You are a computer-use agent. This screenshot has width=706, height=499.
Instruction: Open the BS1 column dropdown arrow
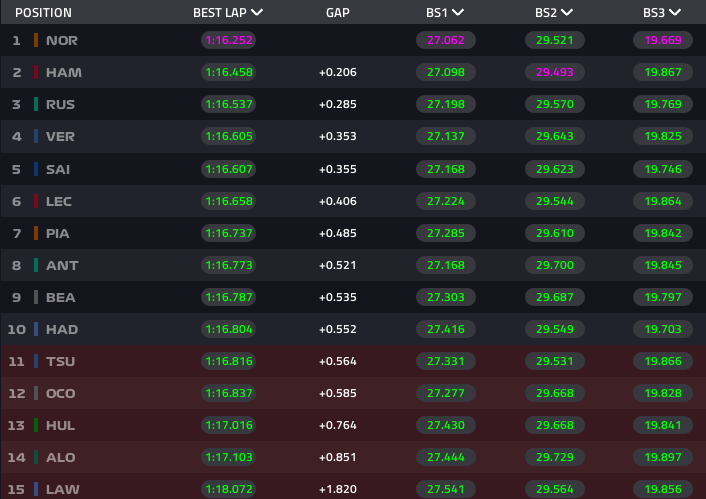[x=458, y=13]
